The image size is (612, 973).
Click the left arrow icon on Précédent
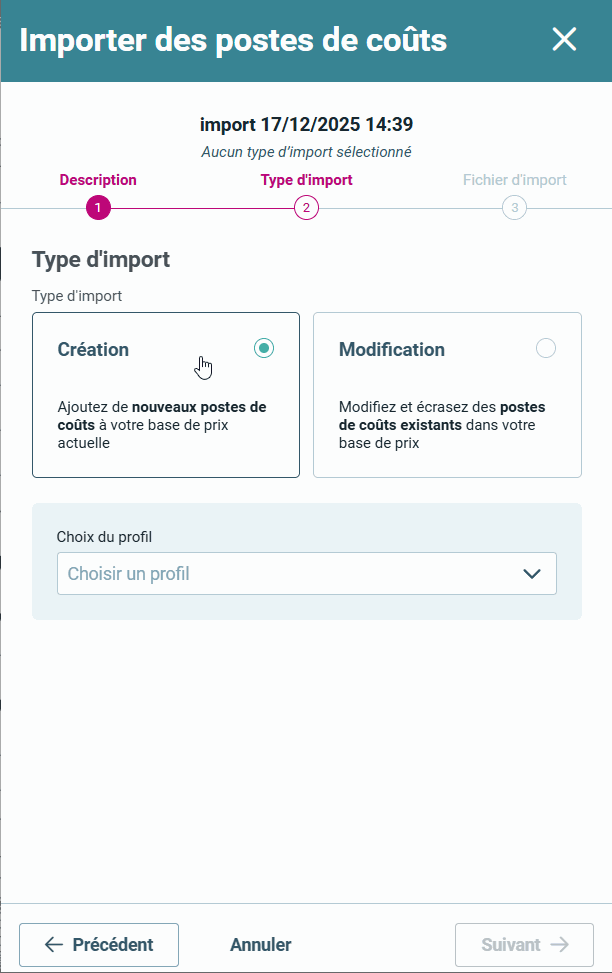54,945
